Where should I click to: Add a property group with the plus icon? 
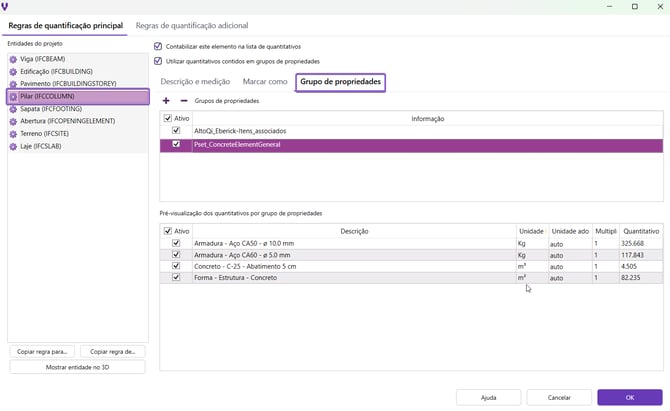(x=166, y=101)
